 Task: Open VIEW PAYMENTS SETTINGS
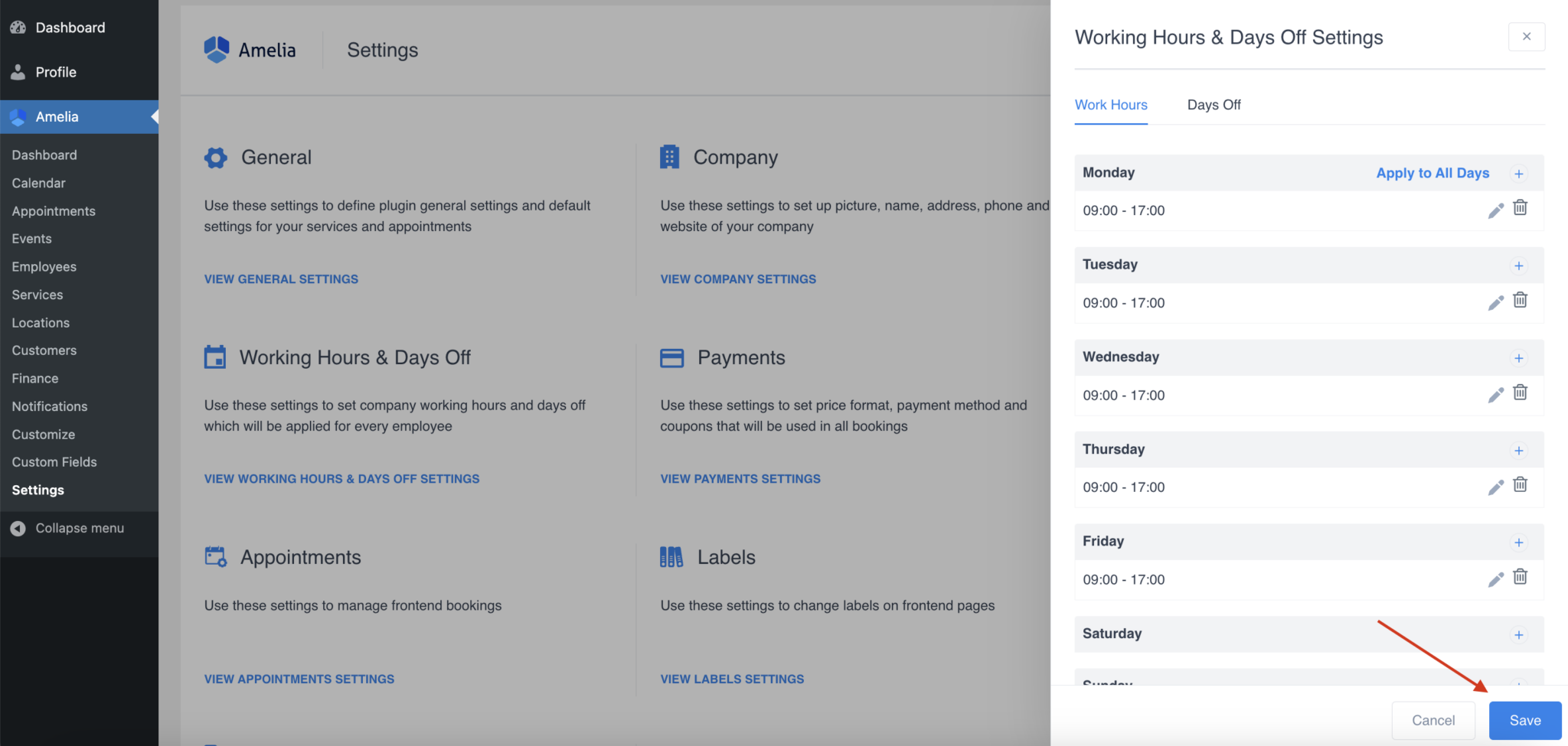pyautogui.click(x=740, y=478)
